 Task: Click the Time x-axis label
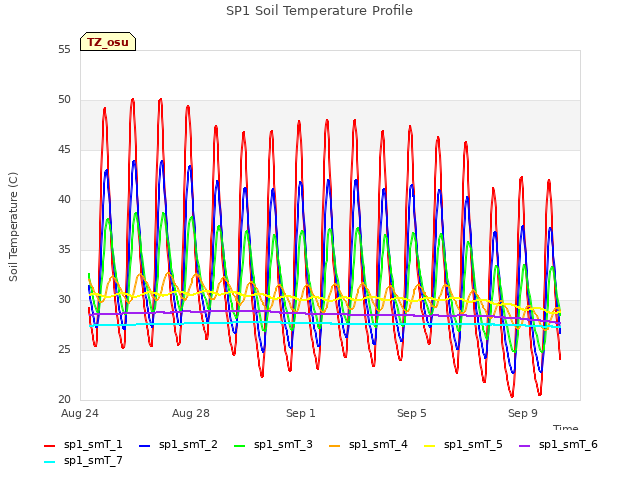click(566, 427)
